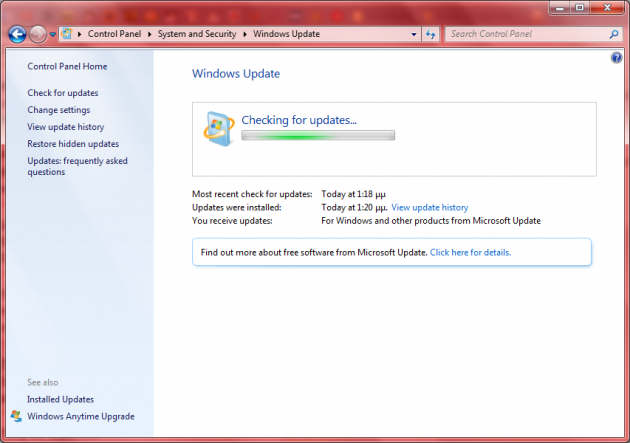This screenshot has width=630, height=443.
Task: Open Restore hidden updates
Action: pyautogui.click(x=73, y=144)
